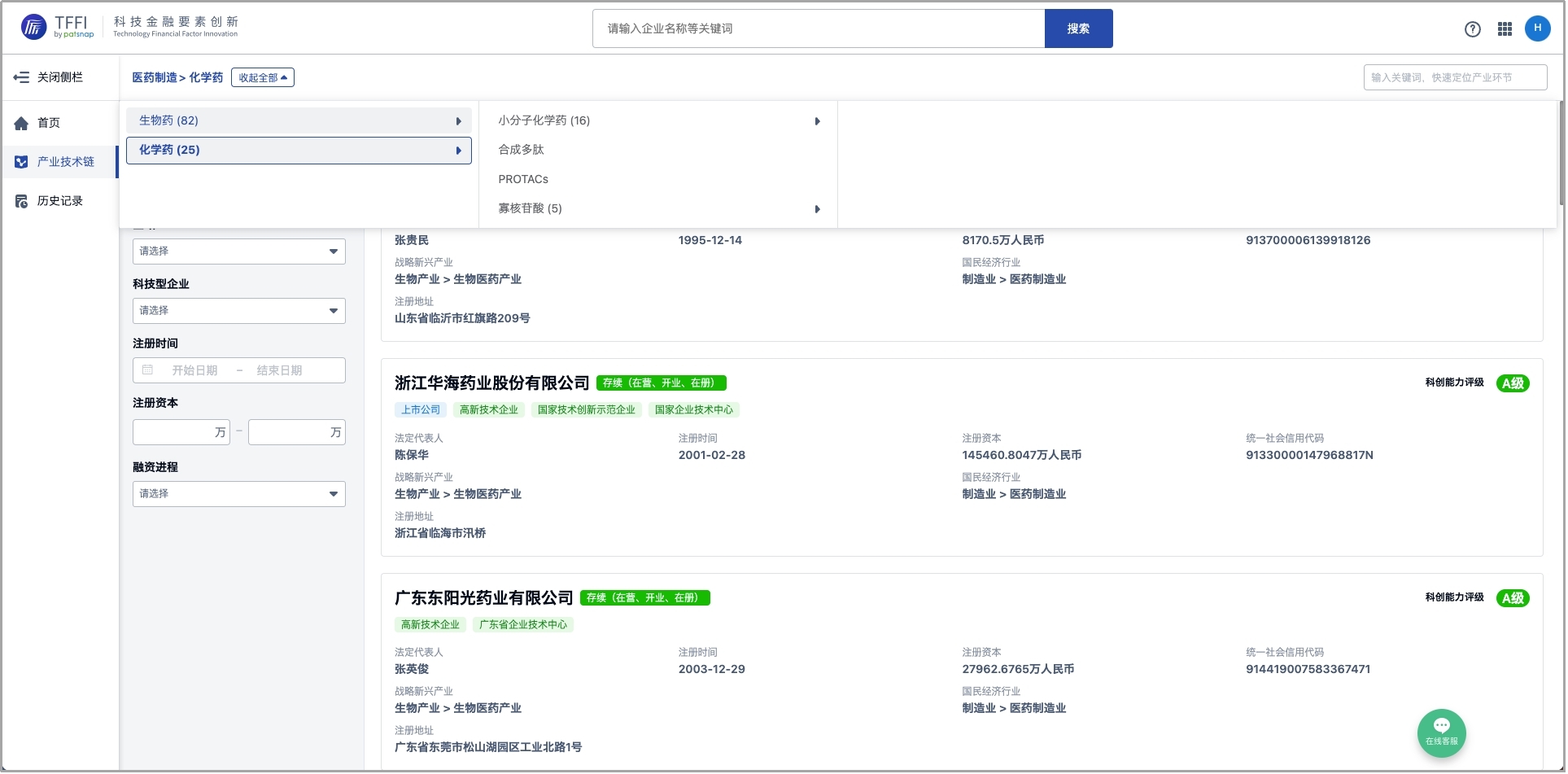
Task: Click the calendar icon in registration date field
Action: (147, 370)
